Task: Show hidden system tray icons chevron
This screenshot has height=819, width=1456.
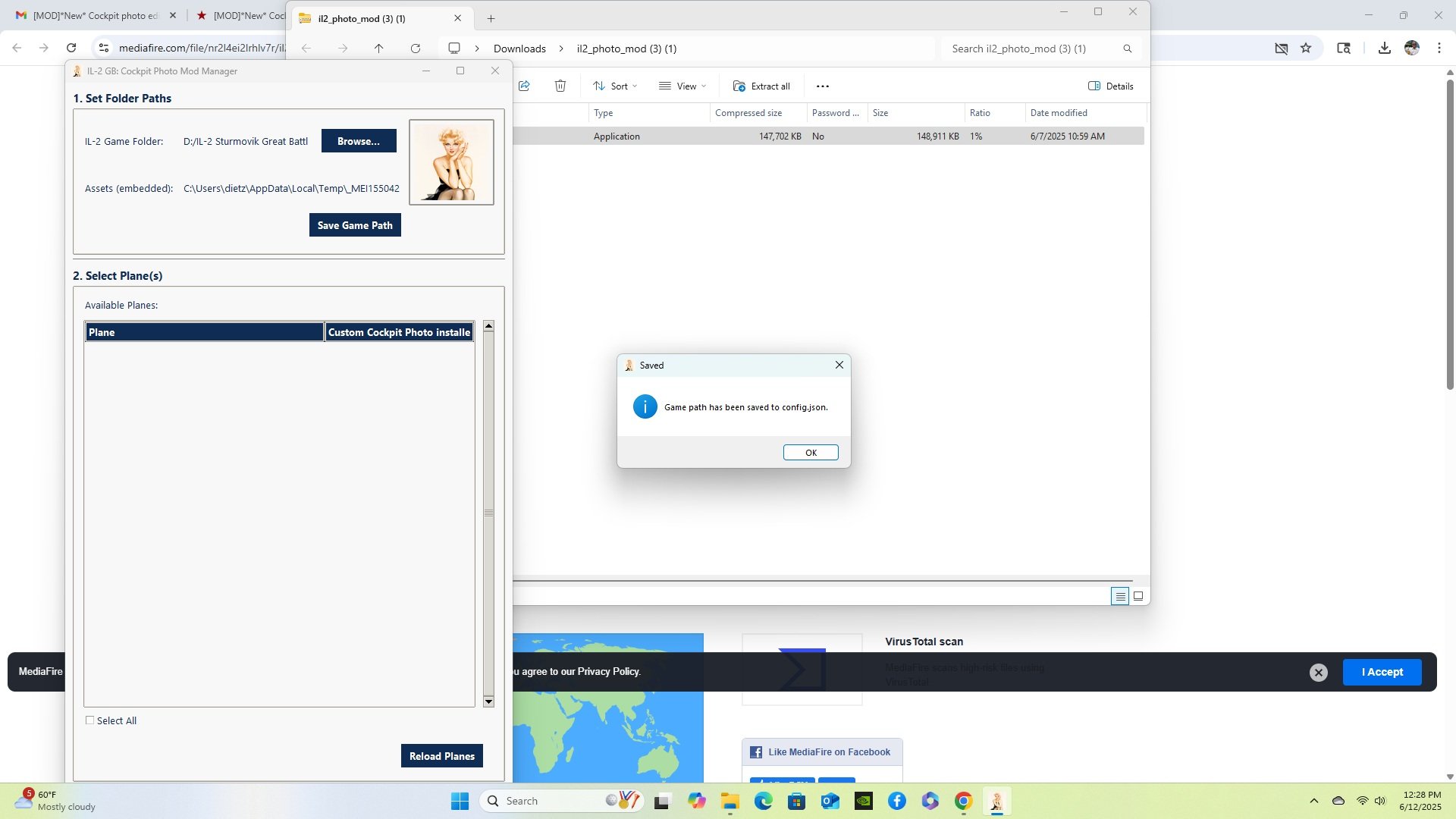Action: [1313, 801]
